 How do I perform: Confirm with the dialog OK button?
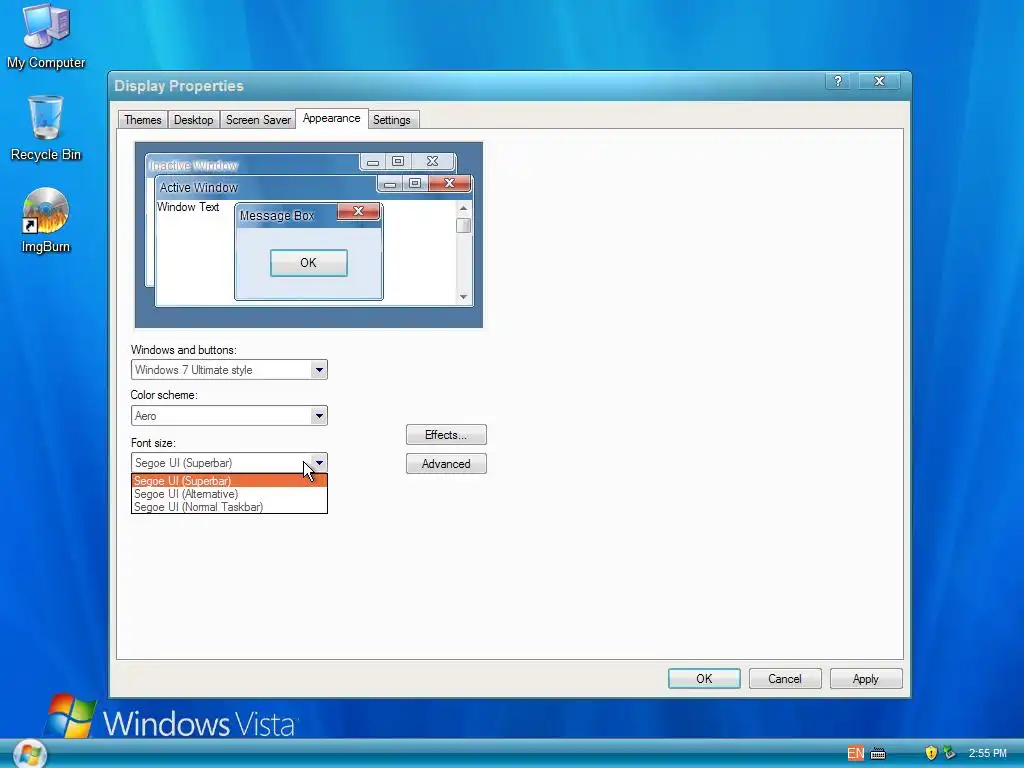click(x=704, y=679)
